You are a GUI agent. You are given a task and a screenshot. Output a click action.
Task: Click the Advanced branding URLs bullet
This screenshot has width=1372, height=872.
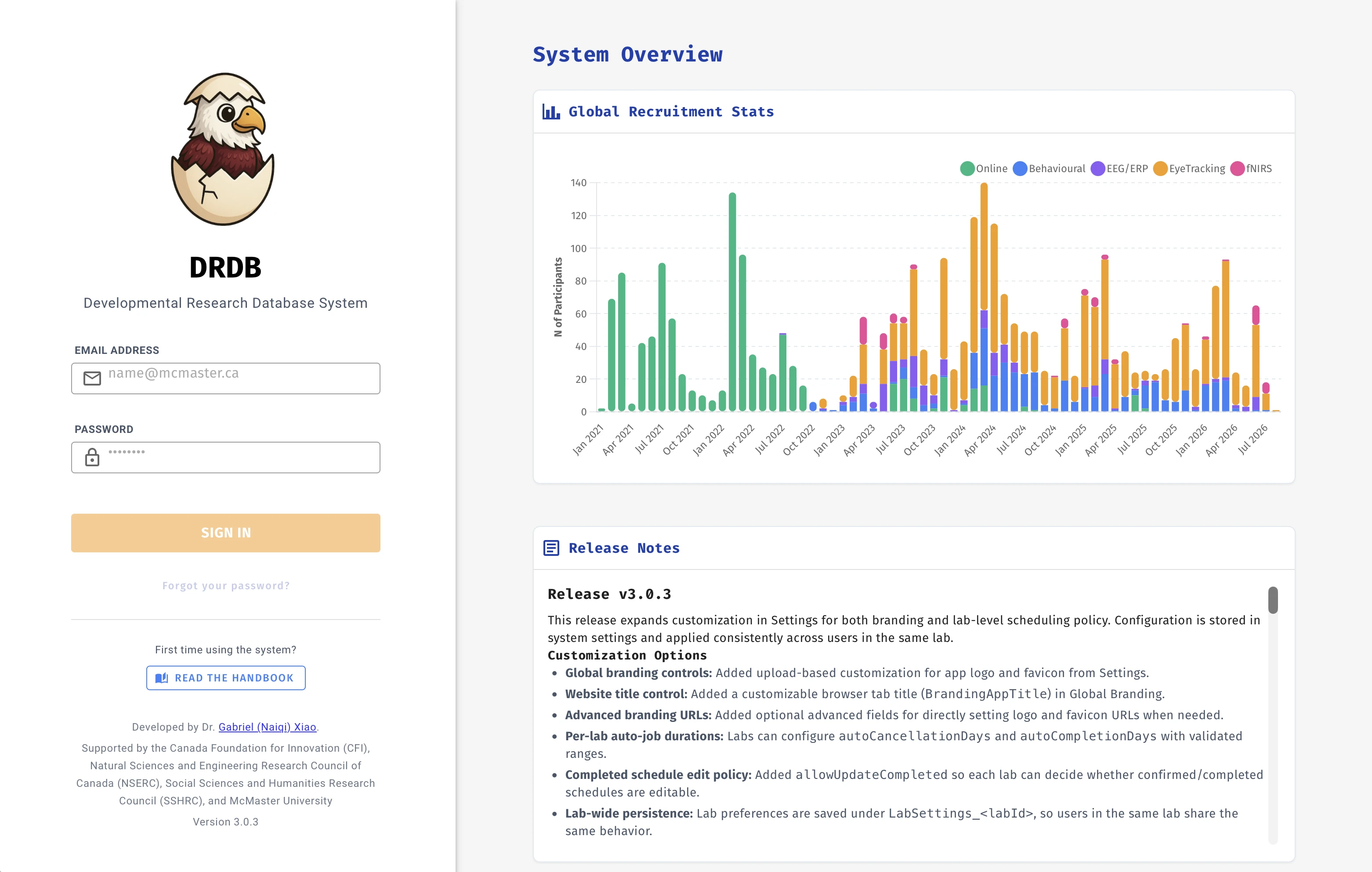click(894, 715)
